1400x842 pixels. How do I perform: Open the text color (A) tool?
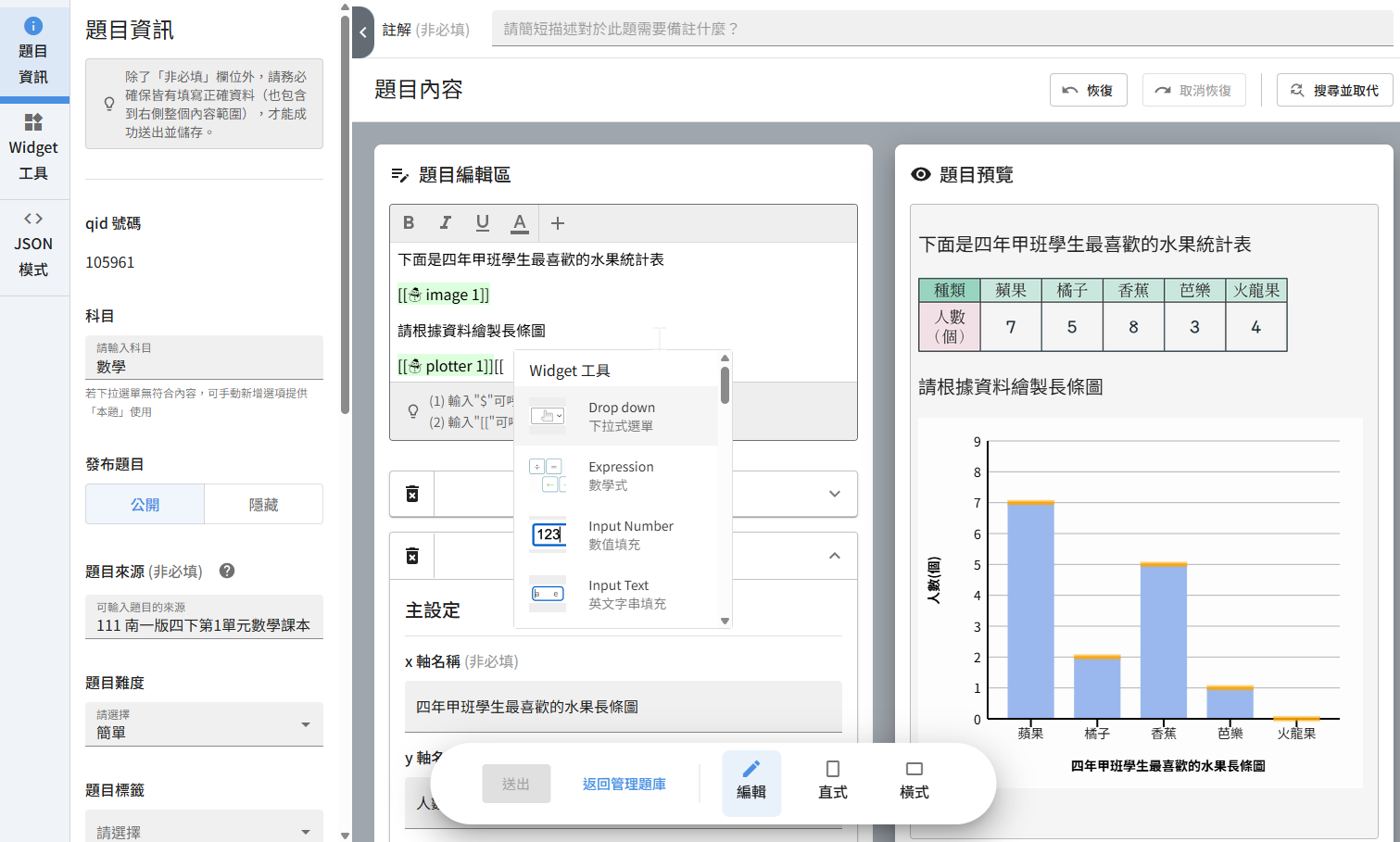[520, 222]
